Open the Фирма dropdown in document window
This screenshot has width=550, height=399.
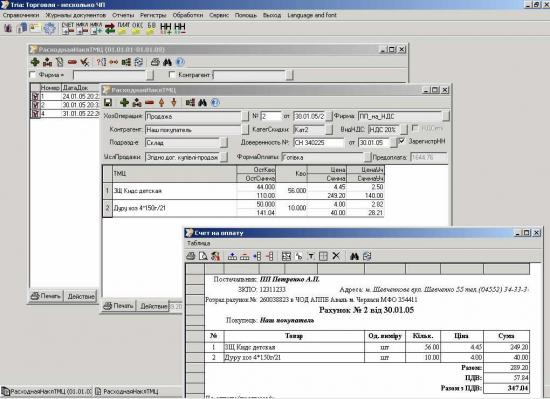445,116
